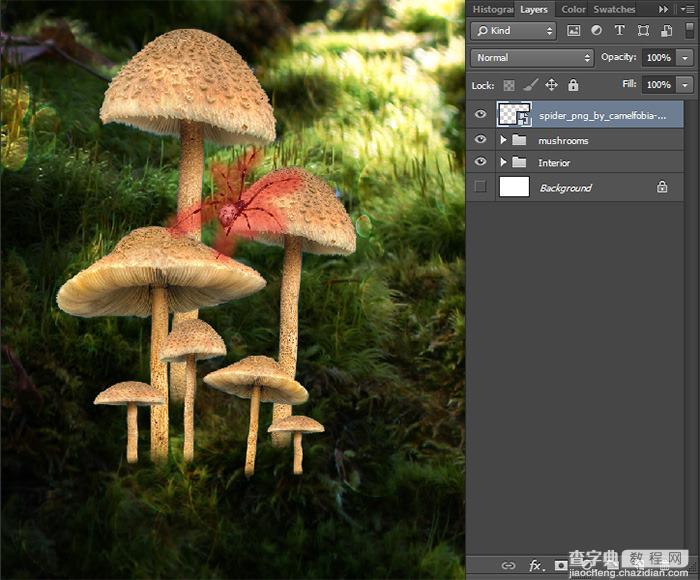The height and width of the screenshot is (580, 700).
Task: Hide the spider_png_by_camelfobia layer
Action: click(x=480, y=114)
